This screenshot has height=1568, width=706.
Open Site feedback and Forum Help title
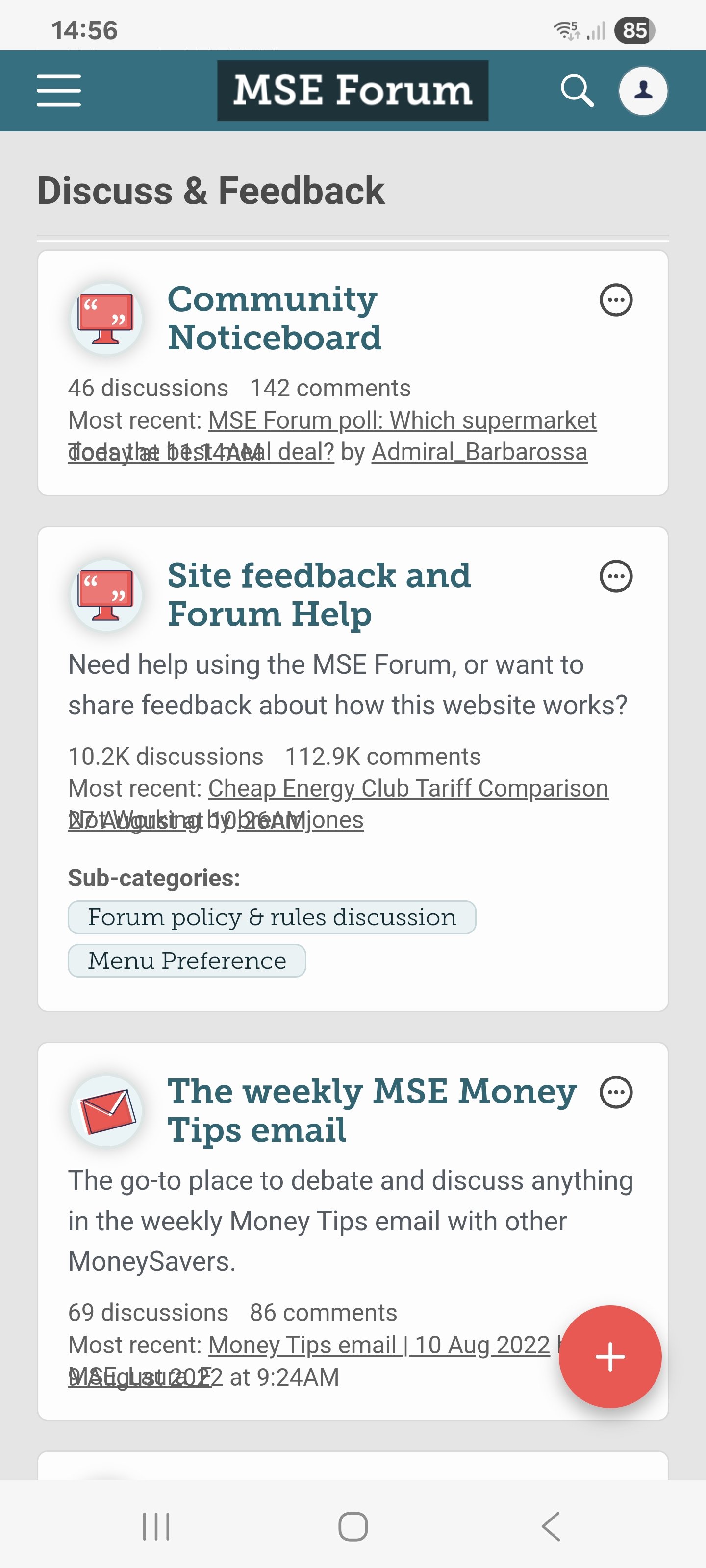click(319, 595)
